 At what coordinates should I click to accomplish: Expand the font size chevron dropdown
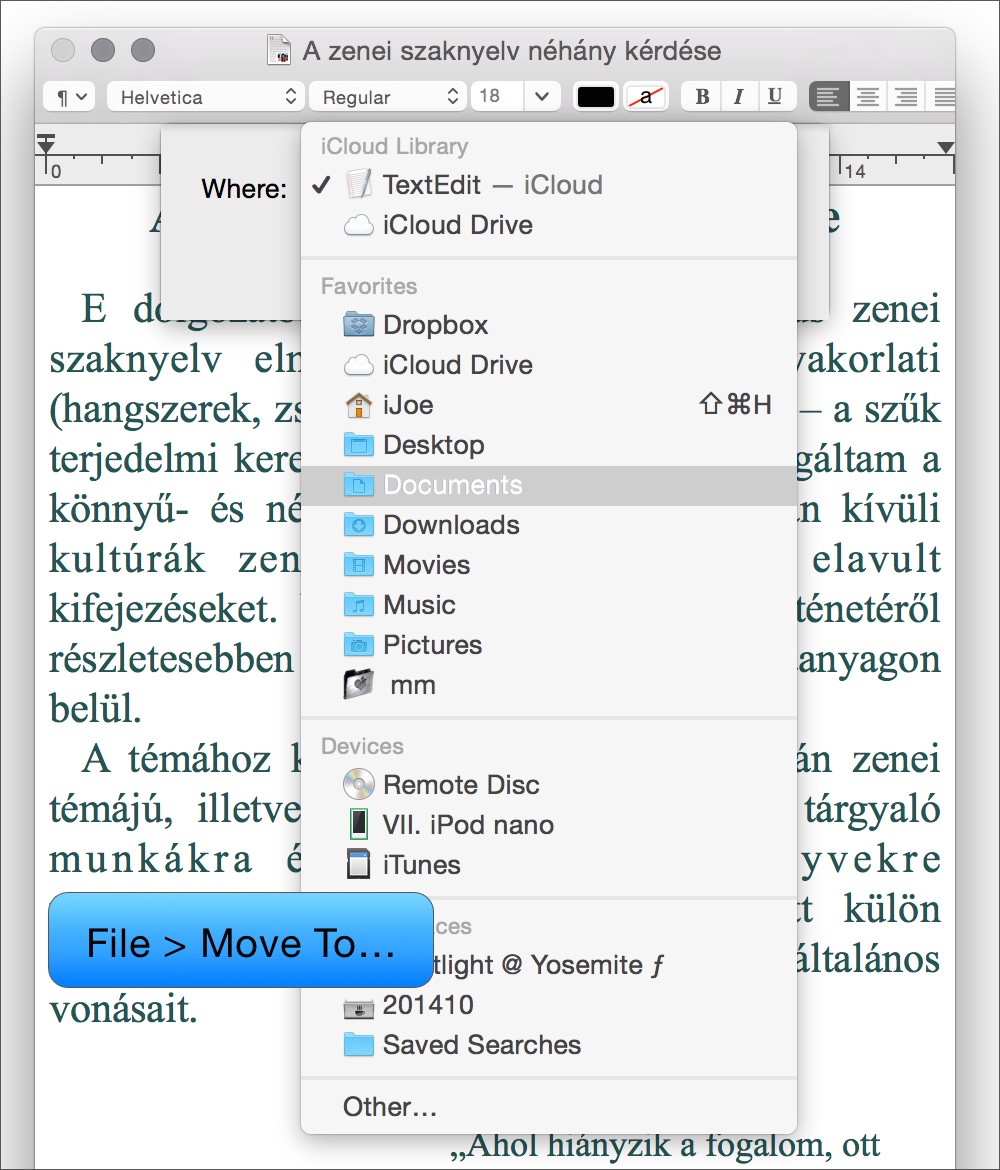click(543, 97)
